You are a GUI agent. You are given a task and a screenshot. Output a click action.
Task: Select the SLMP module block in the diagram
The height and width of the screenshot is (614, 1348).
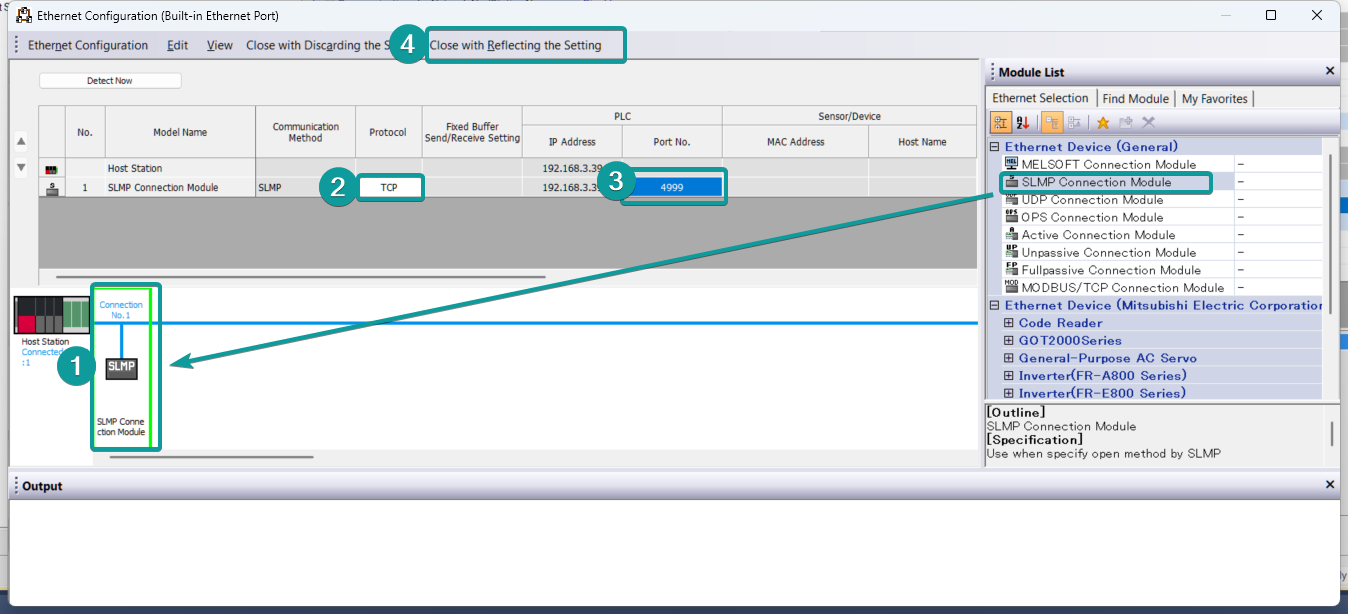(121, 367)
